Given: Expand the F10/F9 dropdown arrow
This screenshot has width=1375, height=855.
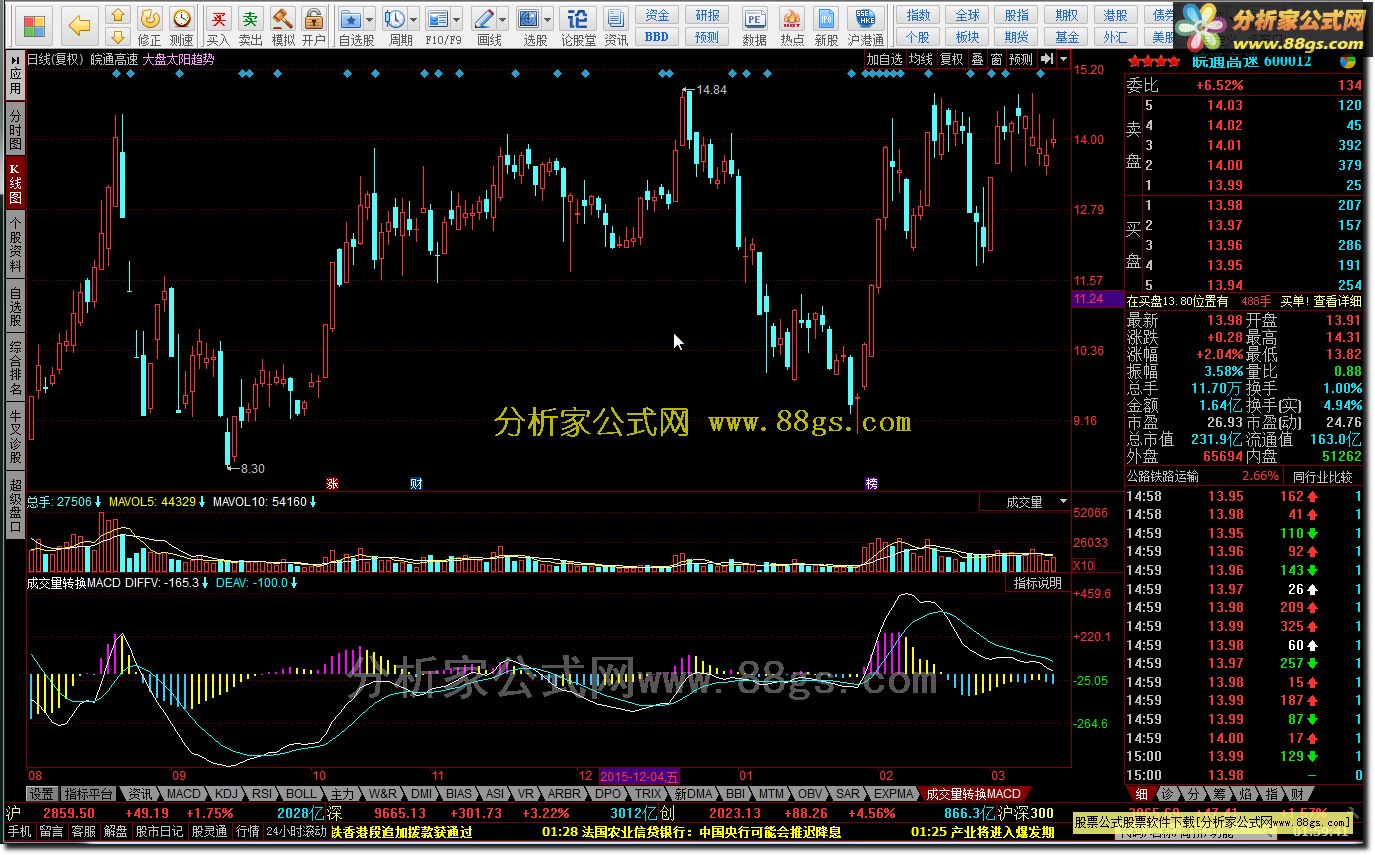Looking at the screenshot, I should (x=457, y=19).
